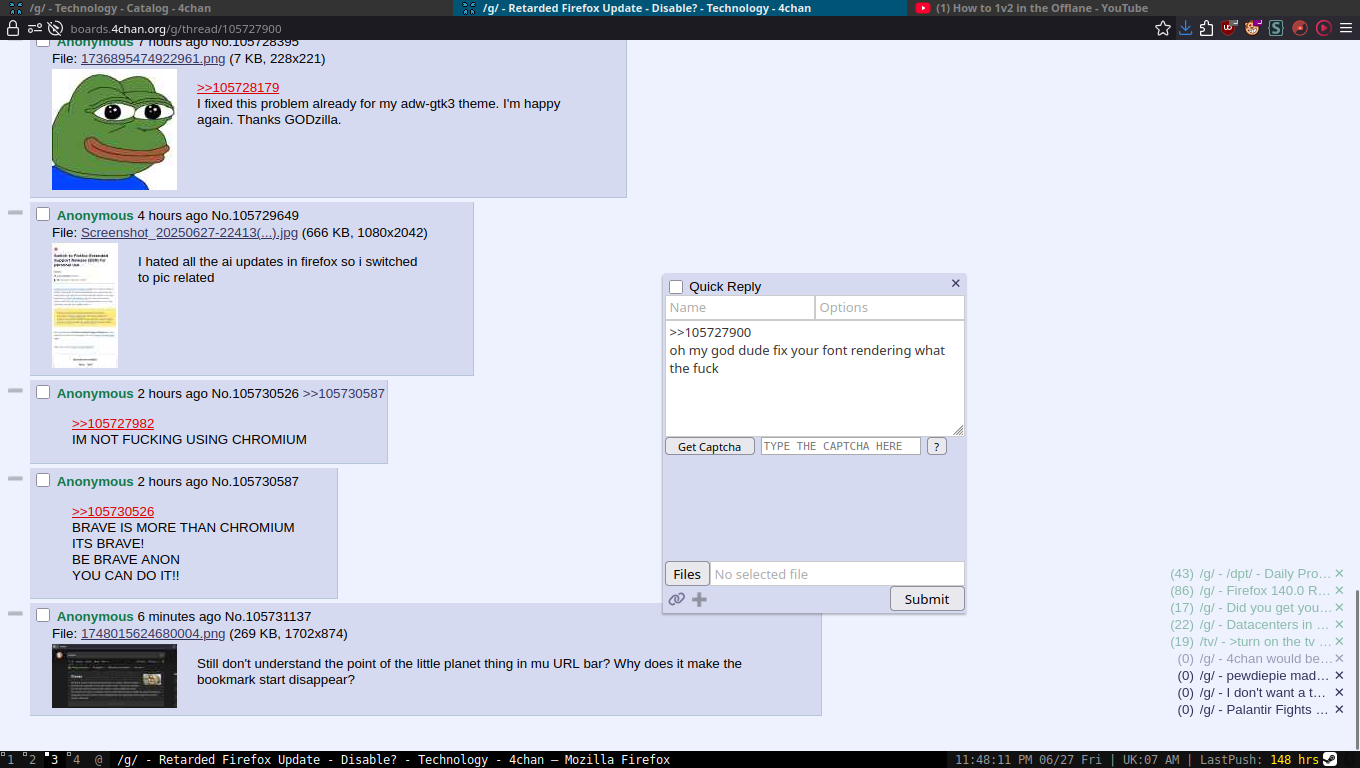The height and width of the screenshot is (768, 1360).
Task: Close the Quick Reply window
Action: click(955, 284)
